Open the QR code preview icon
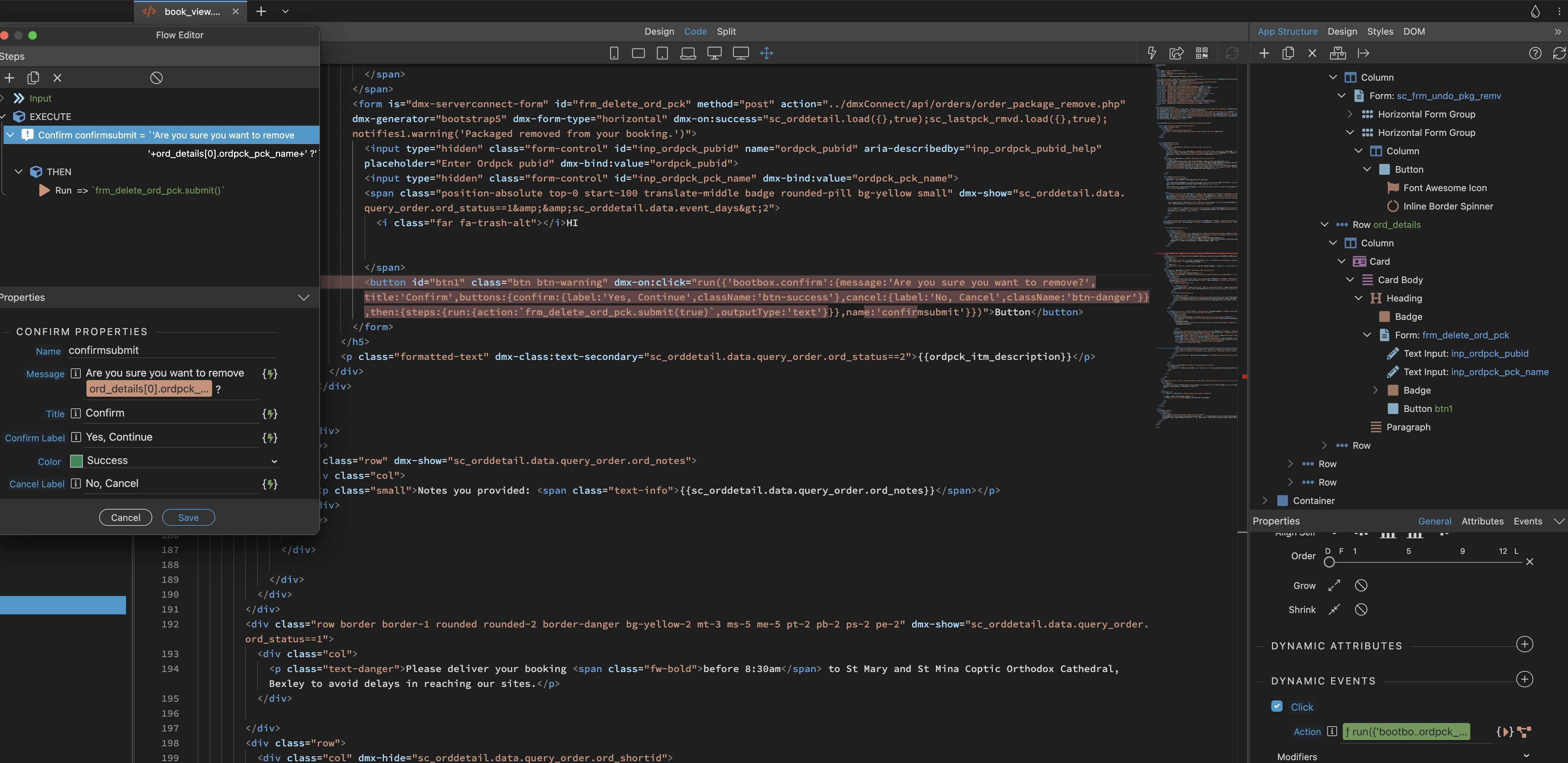The width and height of the screenshot is (1568, 763). 1202,53
